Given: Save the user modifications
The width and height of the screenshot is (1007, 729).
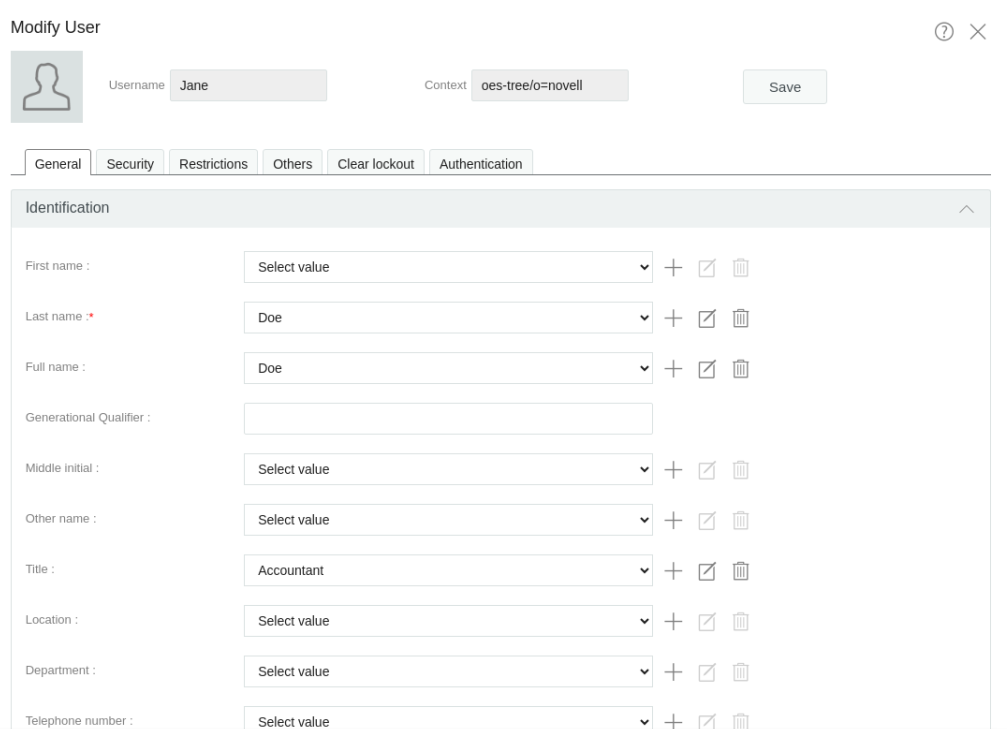Looking at the screenshot, I should 784,87.
